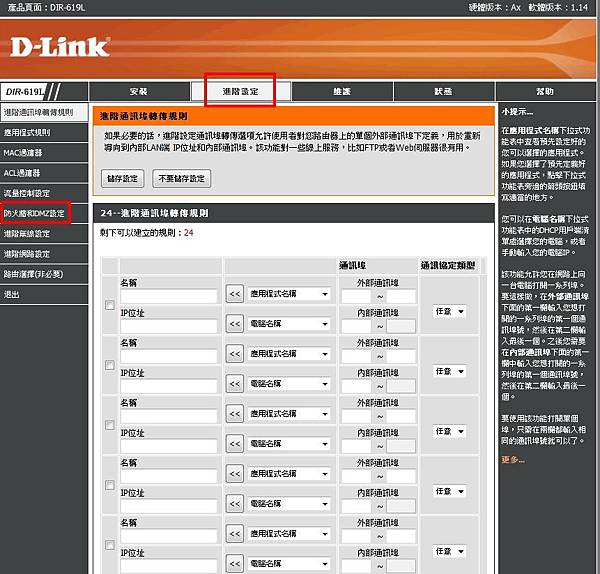This screenshot has height=574, width=600.
Task: Click 退出 to log out
Action: (44, 295)
